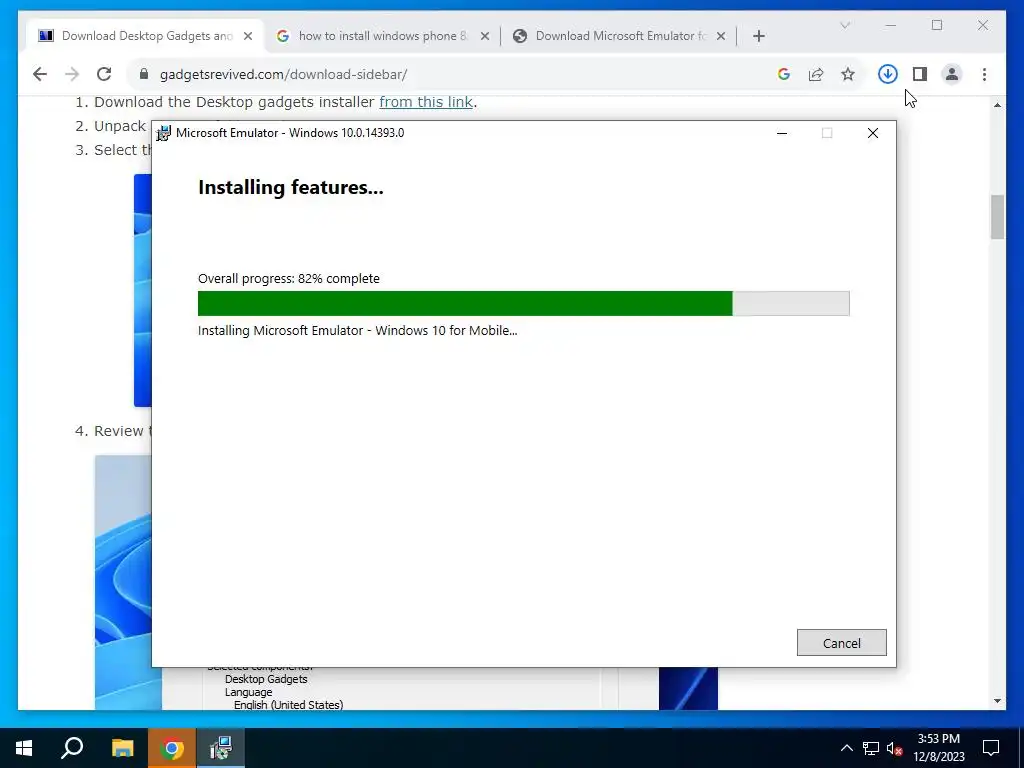
Task: Click 'English (United States)' text on page
Action: [x=288, y=705]
